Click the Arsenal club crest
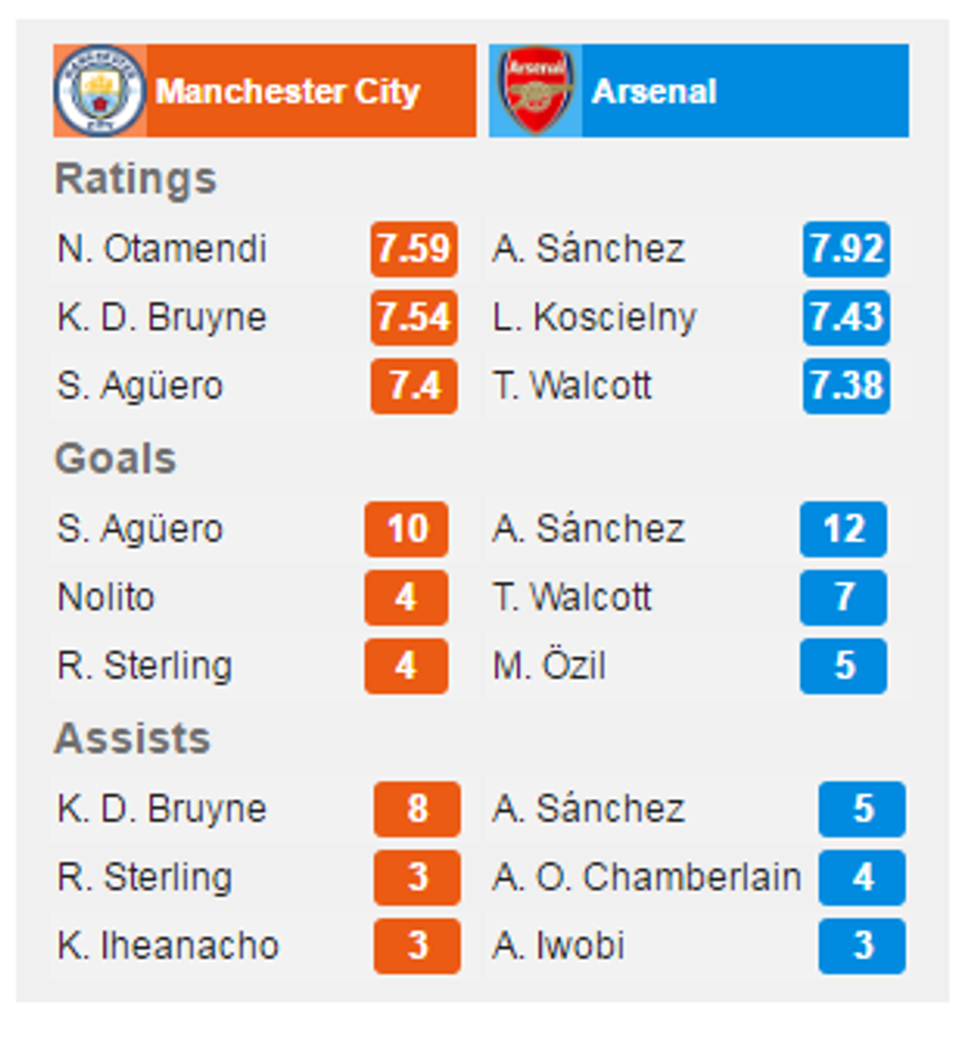The image size is (980, 1045). pyautogui.click(x=538, y=91)
